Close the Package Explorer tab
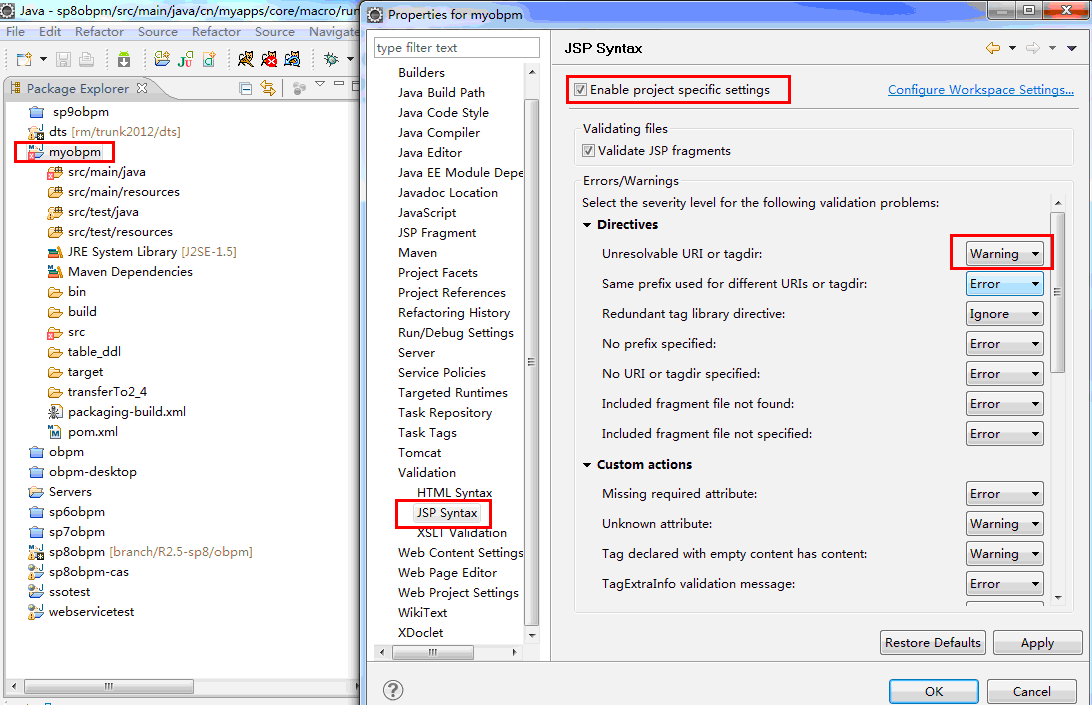Viewport: 1092px width, 705px height. point(142,88)
